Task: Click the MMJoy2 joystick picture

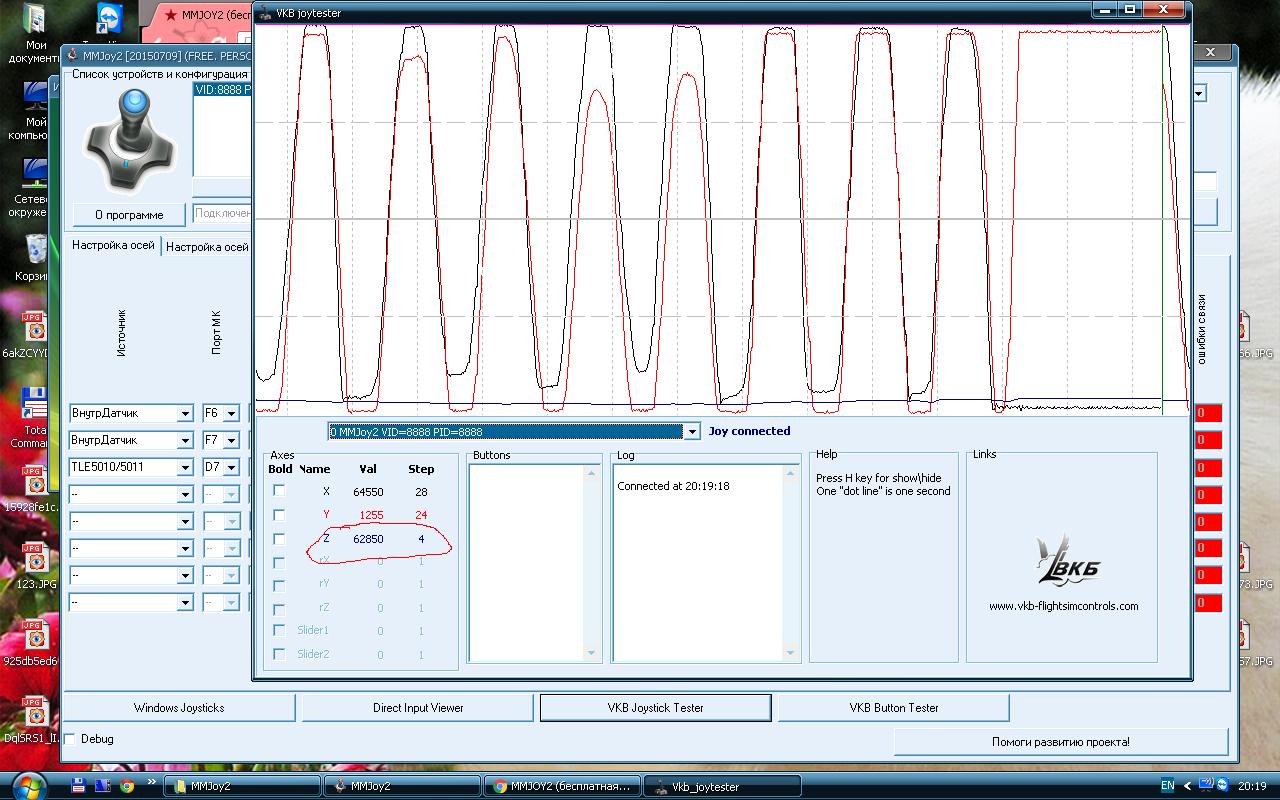Action: [130, 140]
